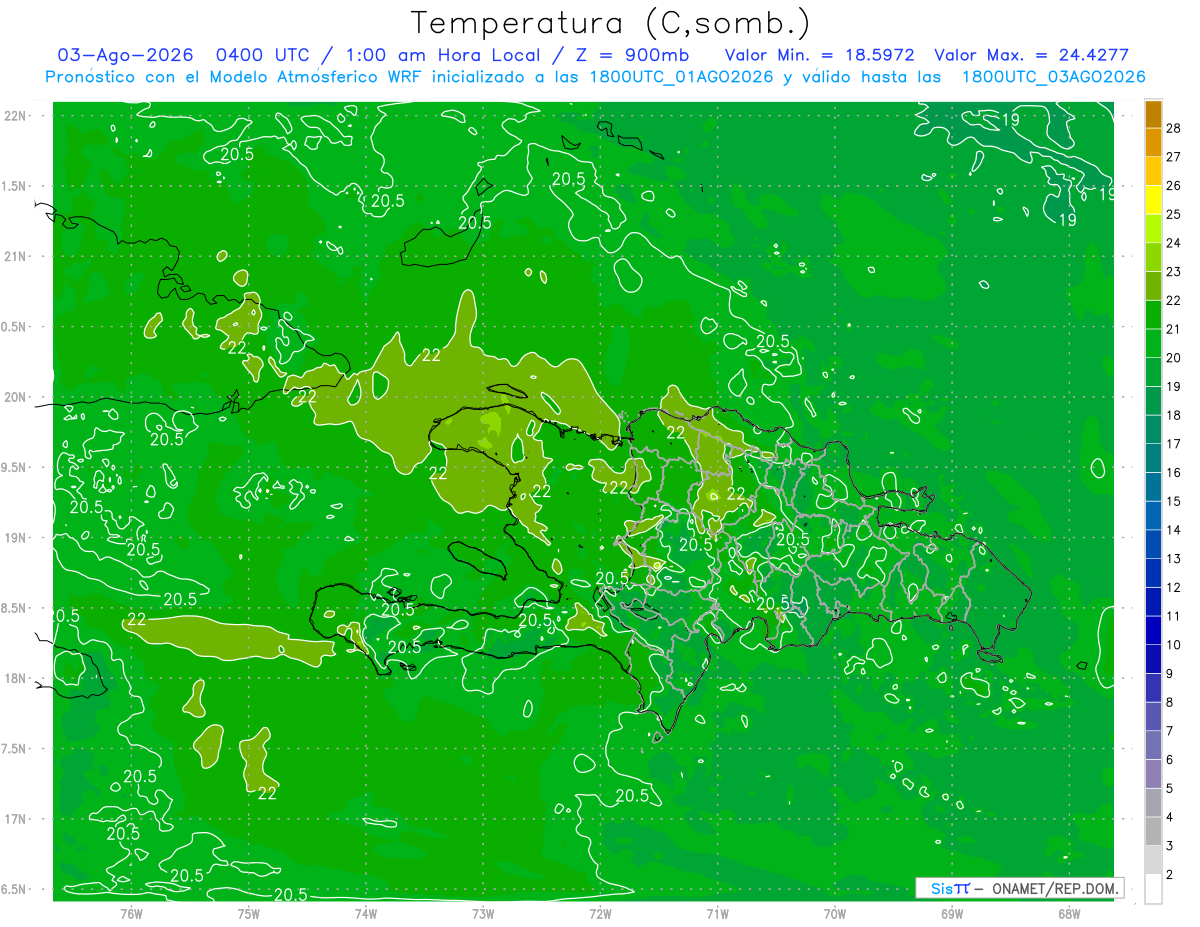This screenshot has width=1200, height=927.
Task: Click the purple swatch between 5 and 6
Action: coord(1153,774)
